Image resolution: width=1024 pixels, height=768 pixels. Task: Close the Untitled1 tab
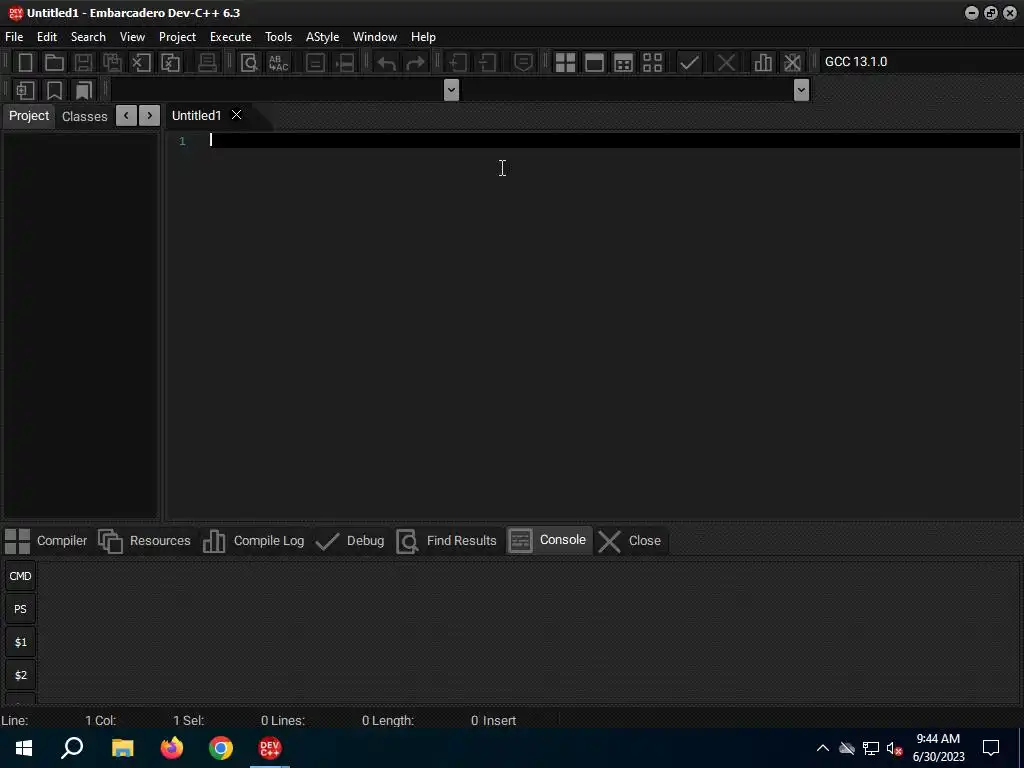[236, 115]
